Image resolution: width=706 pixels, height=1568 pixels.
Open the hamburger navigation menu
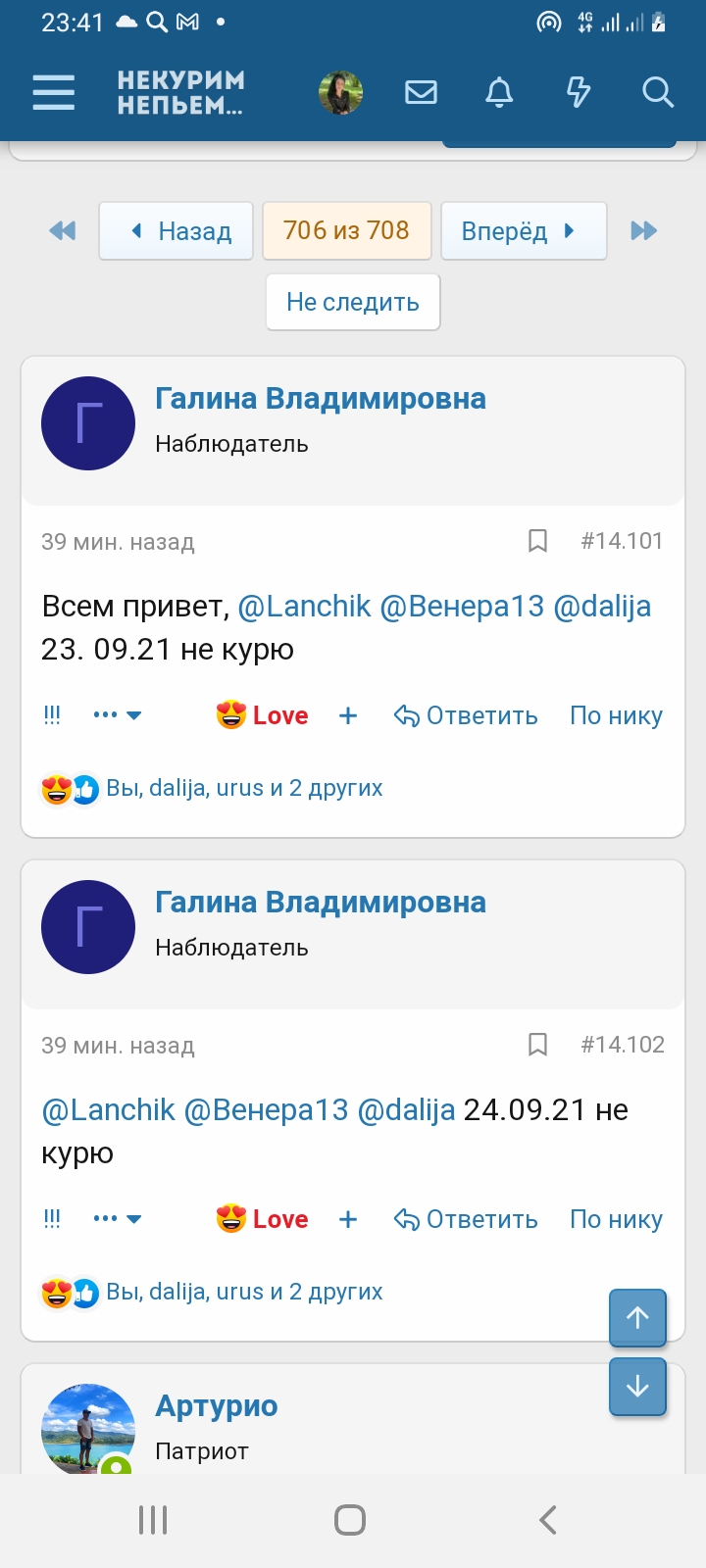tap(54, 92)
